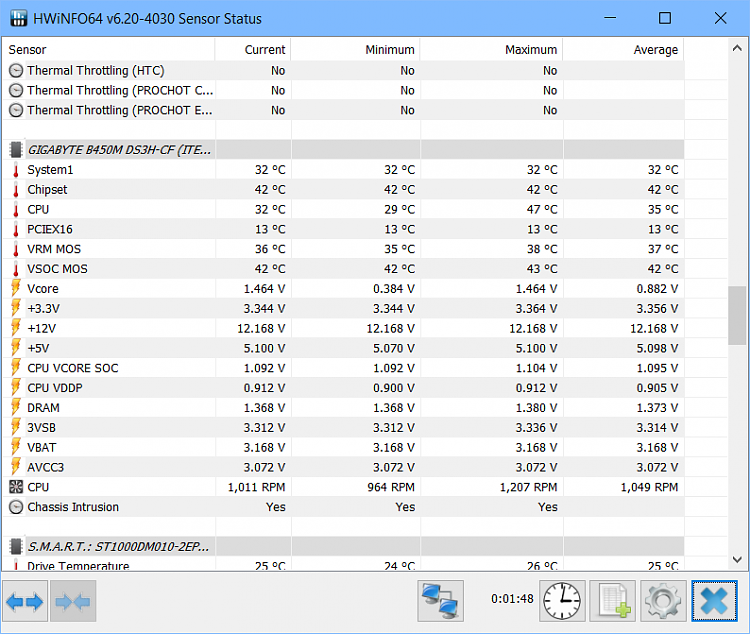
Task: Click the Current column header
Action: pos(253,50)
